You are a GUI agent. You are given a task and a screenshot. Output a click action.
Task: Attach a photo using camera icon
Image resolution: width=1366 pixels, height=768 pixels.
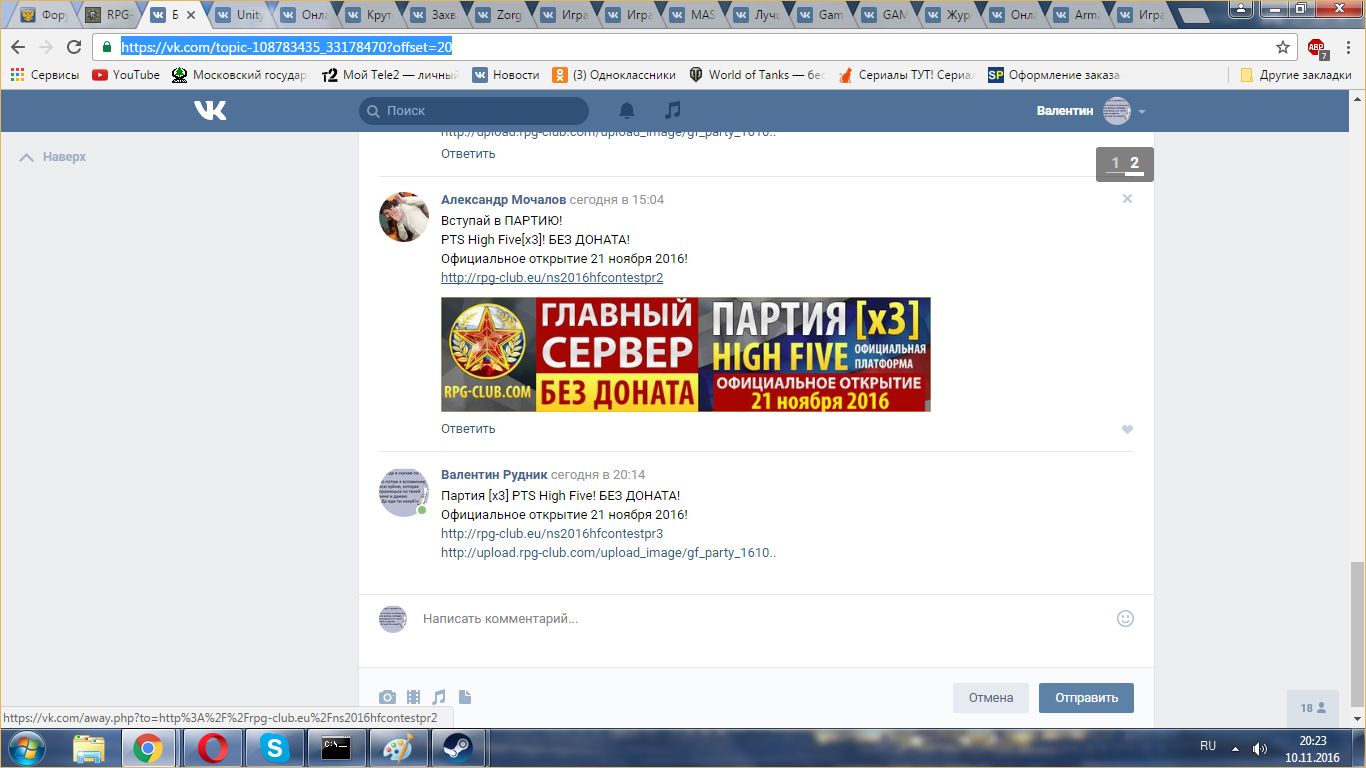(387, 698)
